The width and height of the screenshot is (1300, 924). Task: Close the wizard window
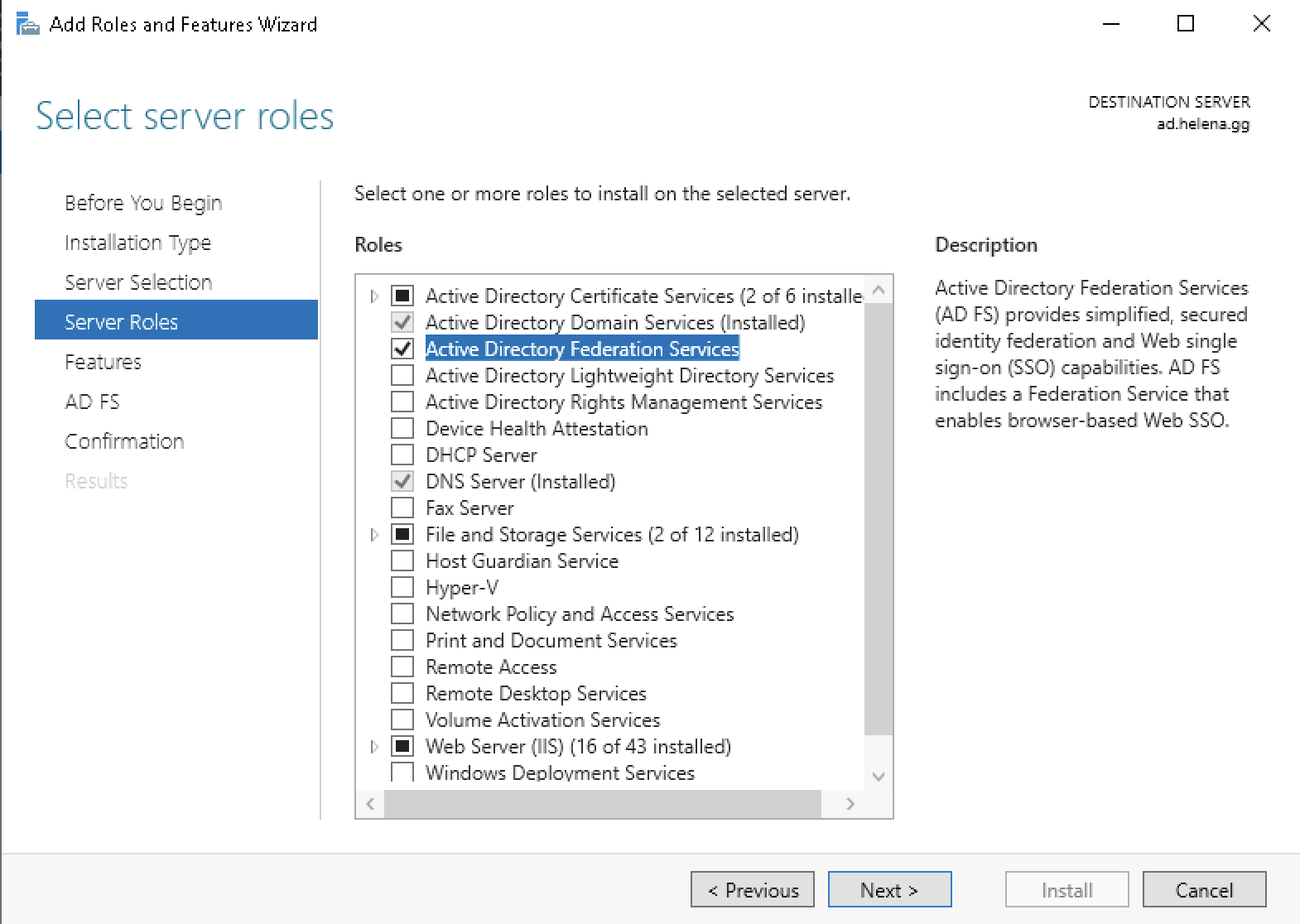1261,24
